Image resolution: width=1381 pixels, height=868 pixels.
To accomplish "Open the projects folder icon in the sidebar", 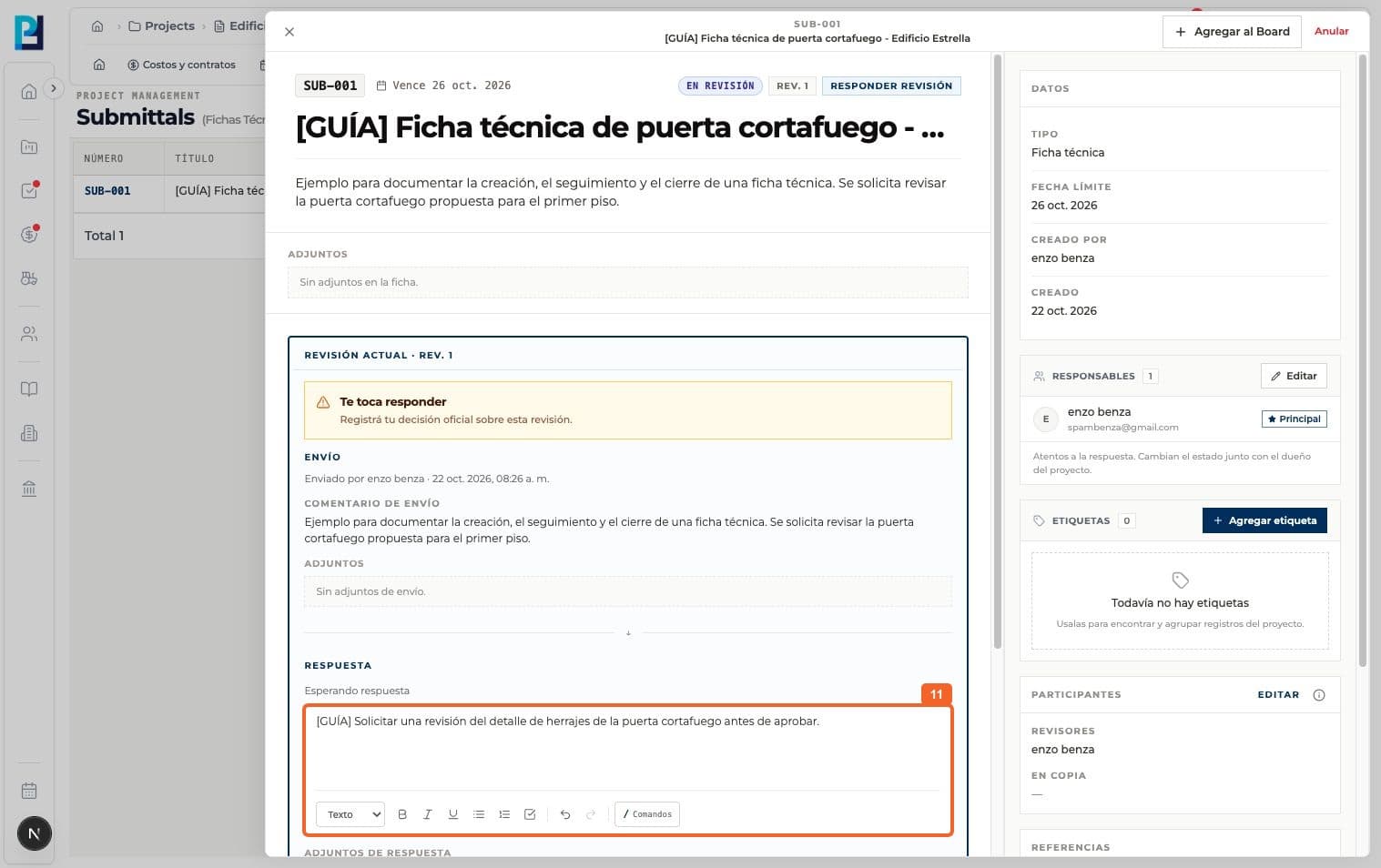I will pos(29,146).
